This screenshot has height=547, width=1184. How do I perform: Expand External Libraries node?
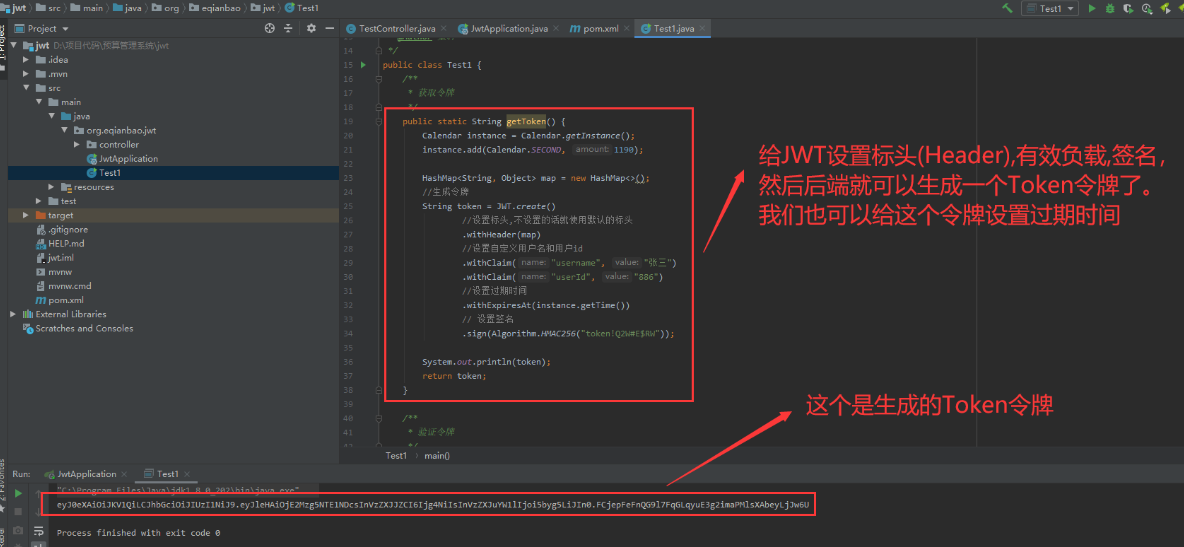click(x=13, y=314)
